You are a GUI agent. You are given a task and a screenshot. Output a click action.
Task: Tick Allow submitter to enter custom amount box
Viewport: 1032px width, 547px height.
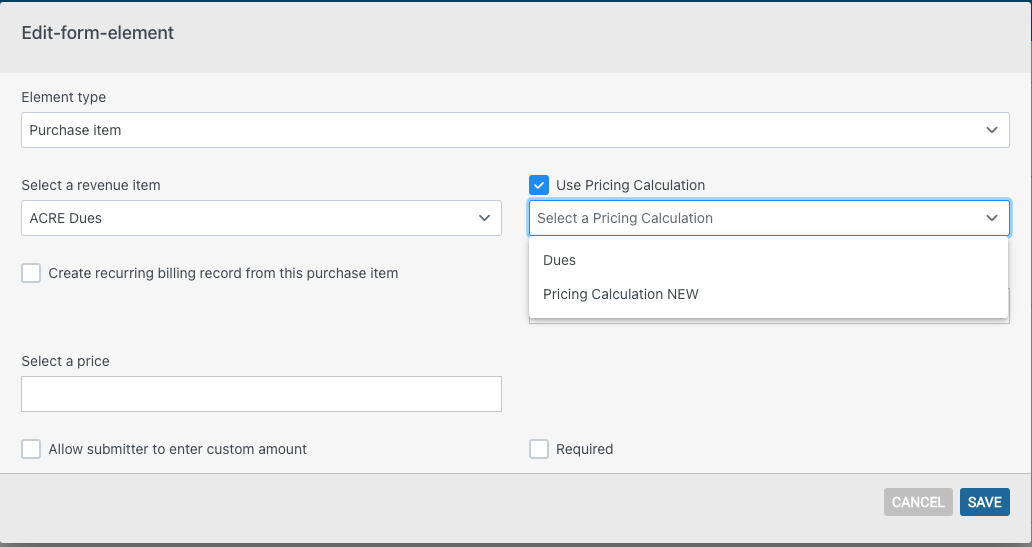[x=31, y=449]
